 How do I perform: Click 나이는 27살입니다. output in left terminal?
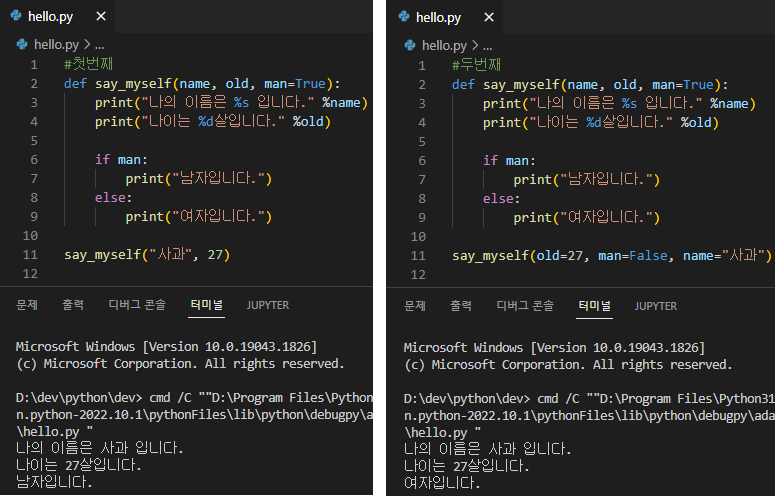click(x=79, y=464)
